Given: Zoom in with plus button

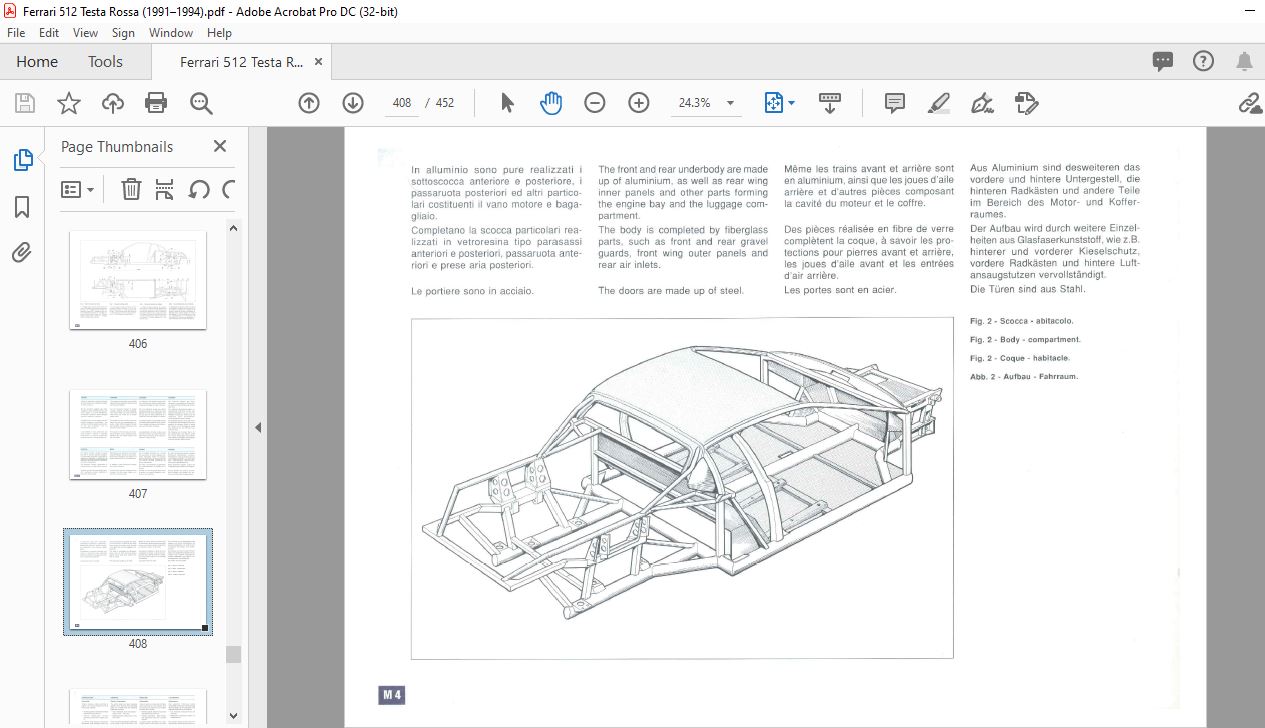Looking at the screenshot, I should (639, 103).
